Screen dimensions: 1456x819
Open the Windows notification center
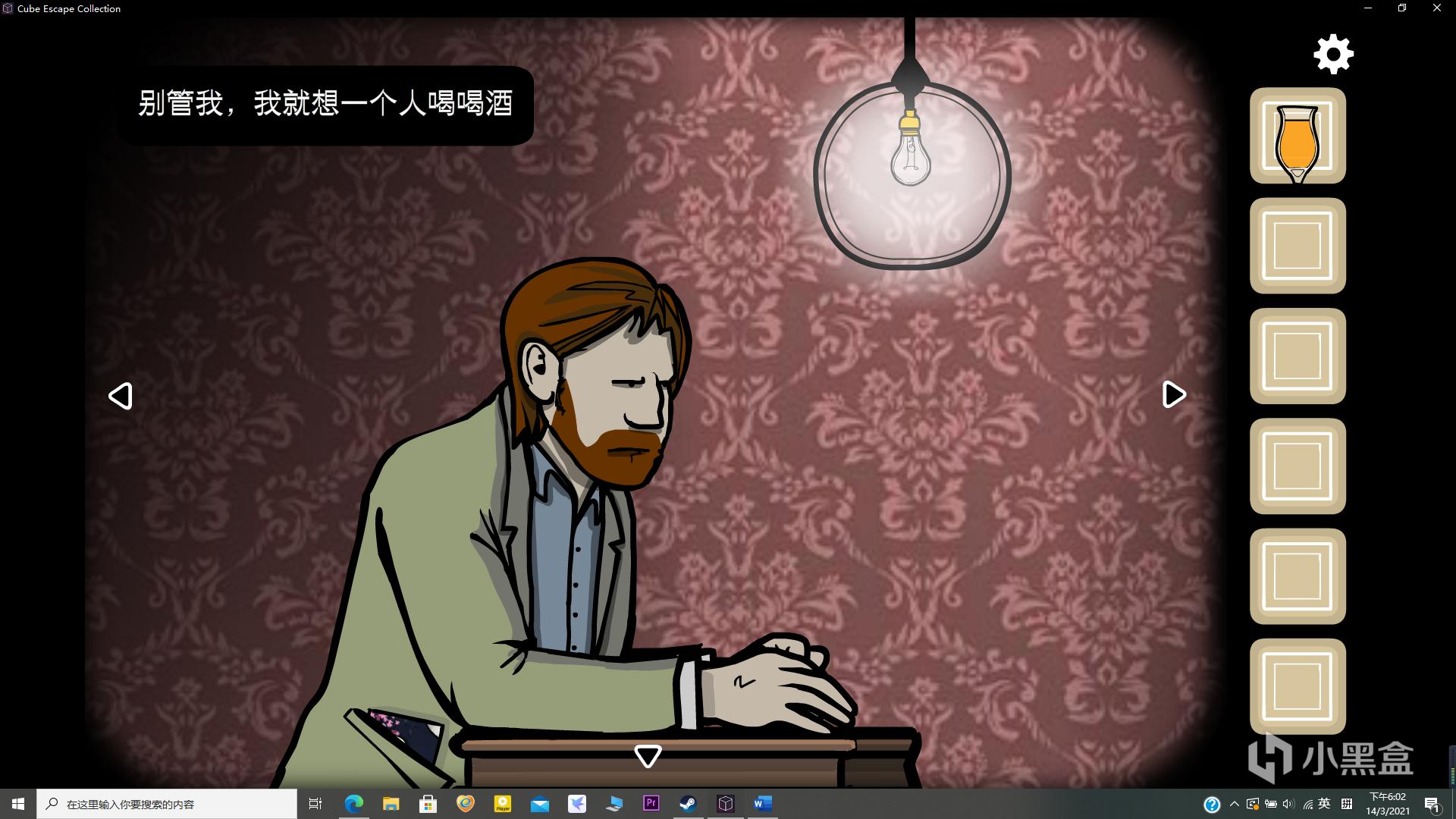tap(1432, 805)
